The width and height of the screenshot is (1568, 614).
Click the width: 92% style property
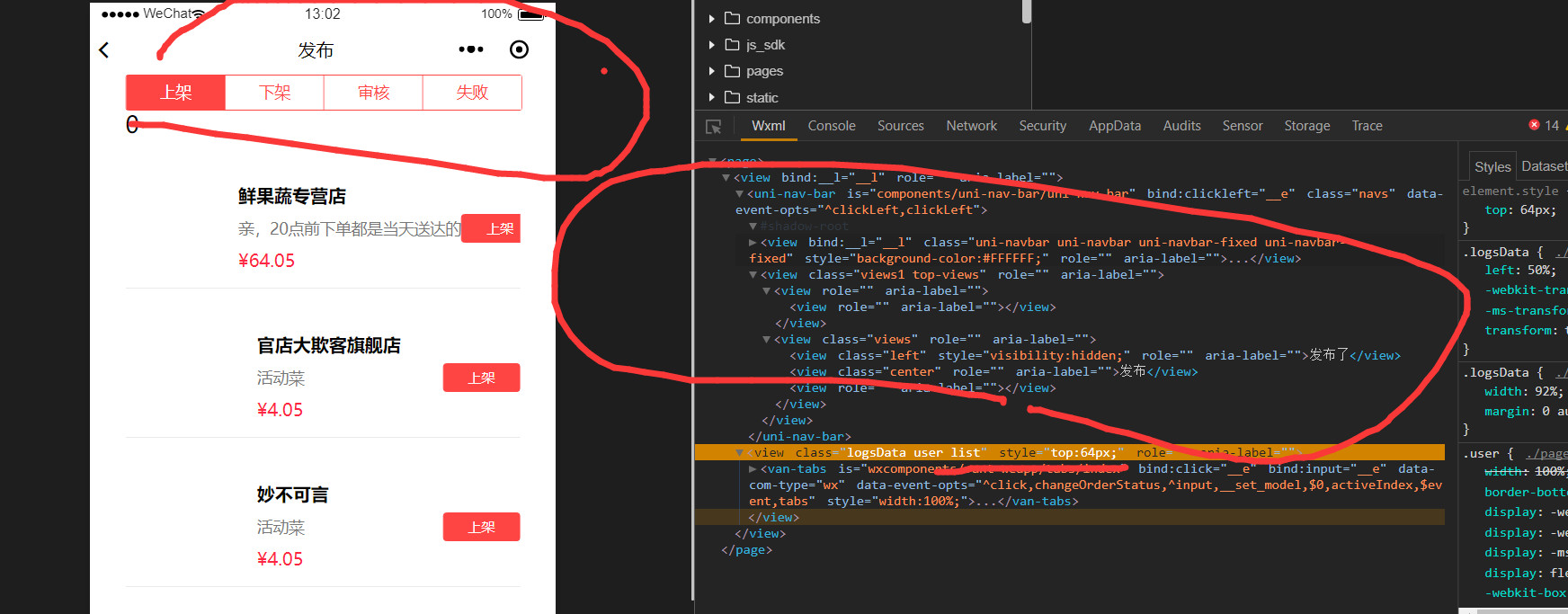click(x=1524, y=392)
